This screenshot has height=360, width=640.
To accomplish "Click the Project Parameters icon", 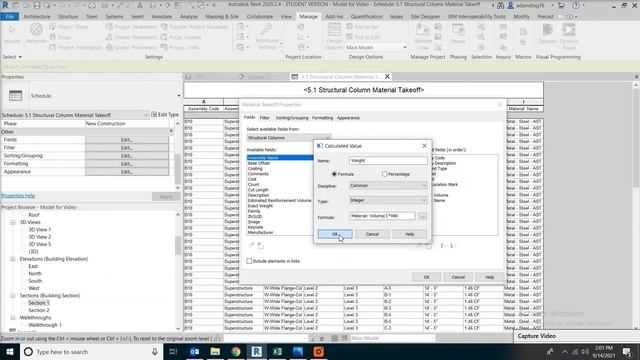I will [109, 27].
